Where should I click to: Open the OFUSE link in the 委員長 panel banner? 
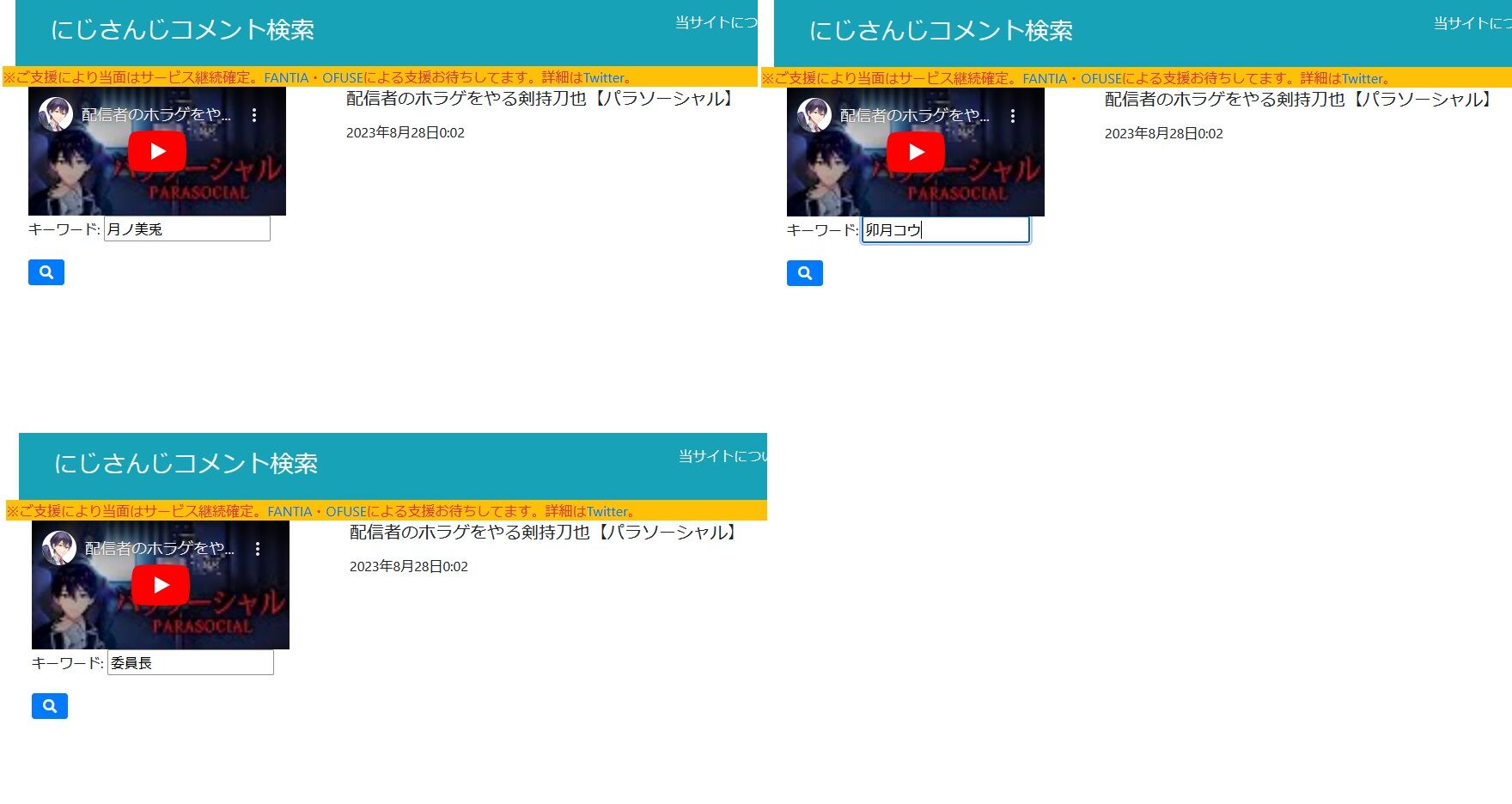[346, 512]
